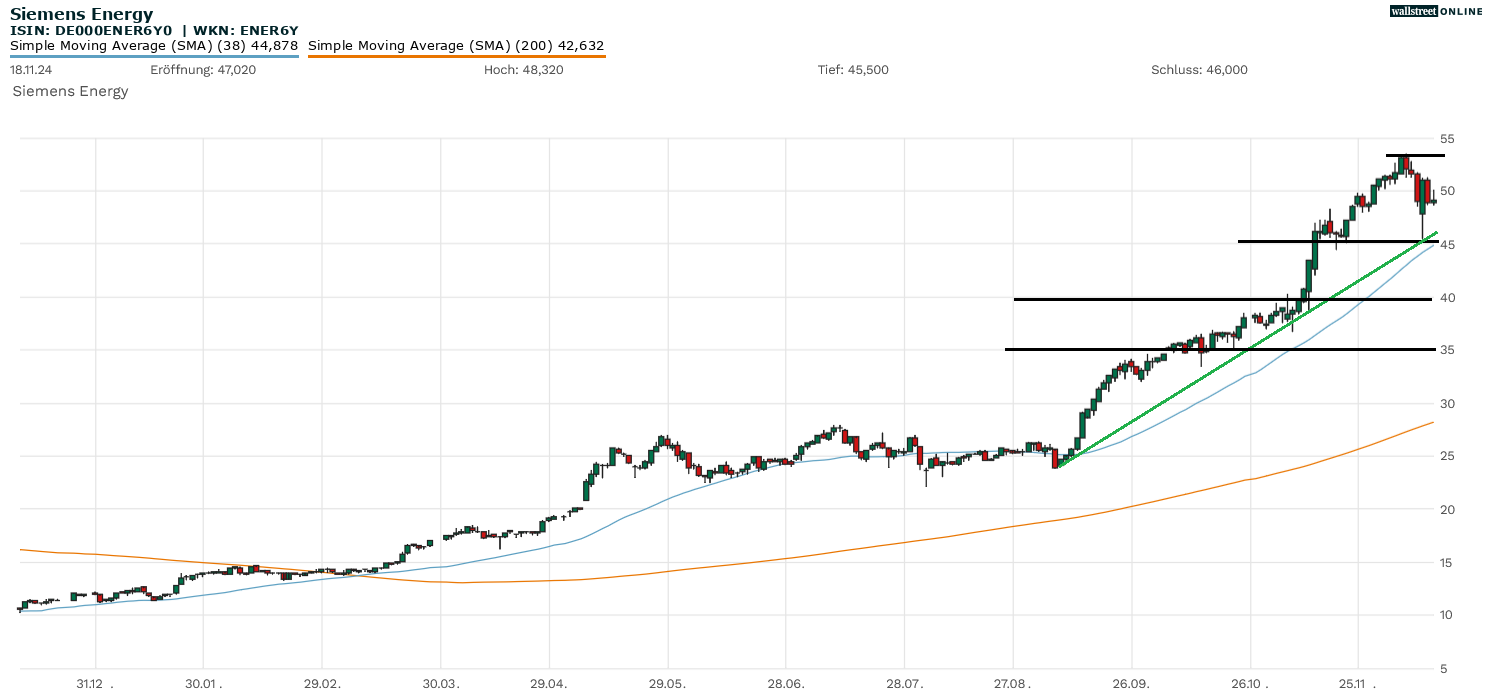Click the short black line at the chart peak
This screenshot has height=689, width=1490.
pos(1414,155)
